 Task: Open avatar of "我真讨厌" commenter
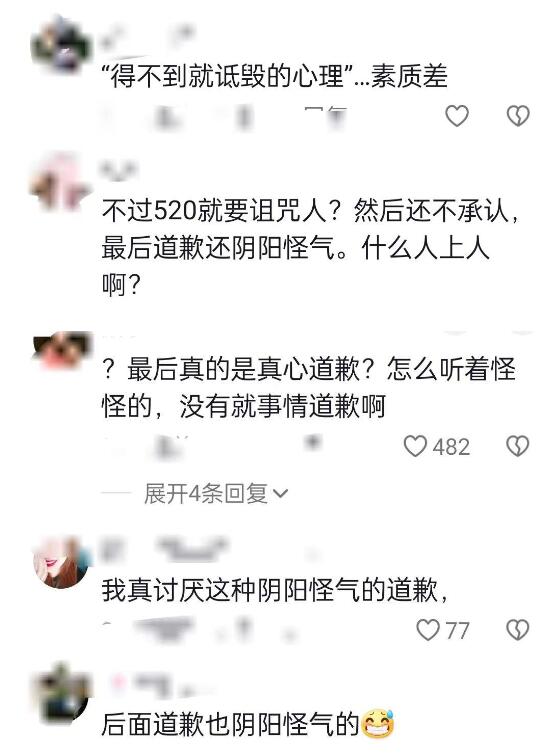[x=62, y=562]
